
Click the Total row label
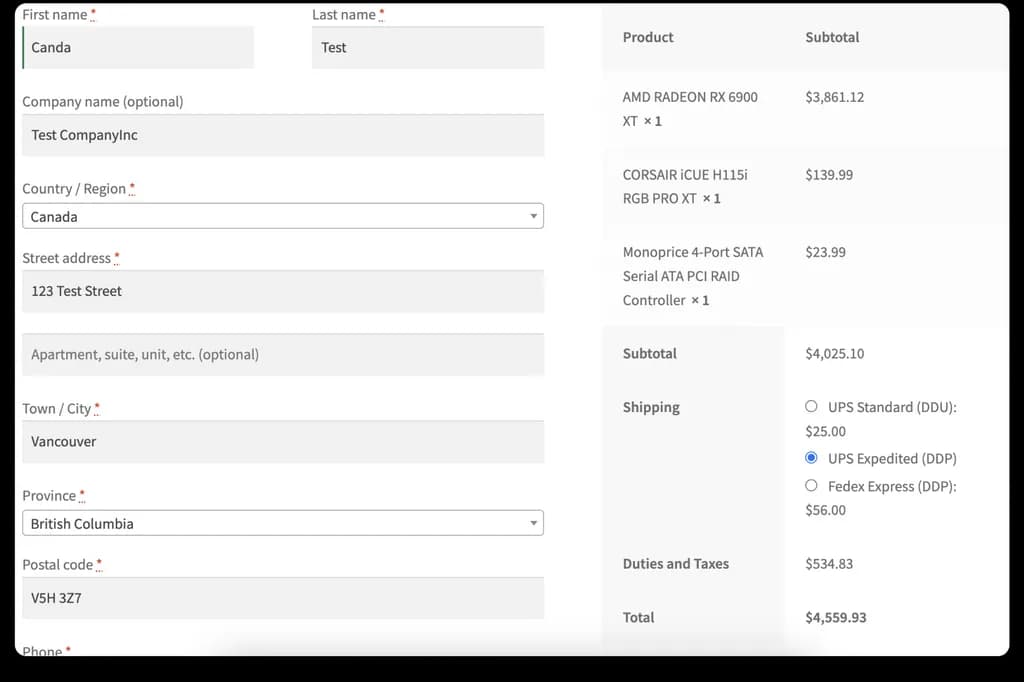[x=638, y=617]
